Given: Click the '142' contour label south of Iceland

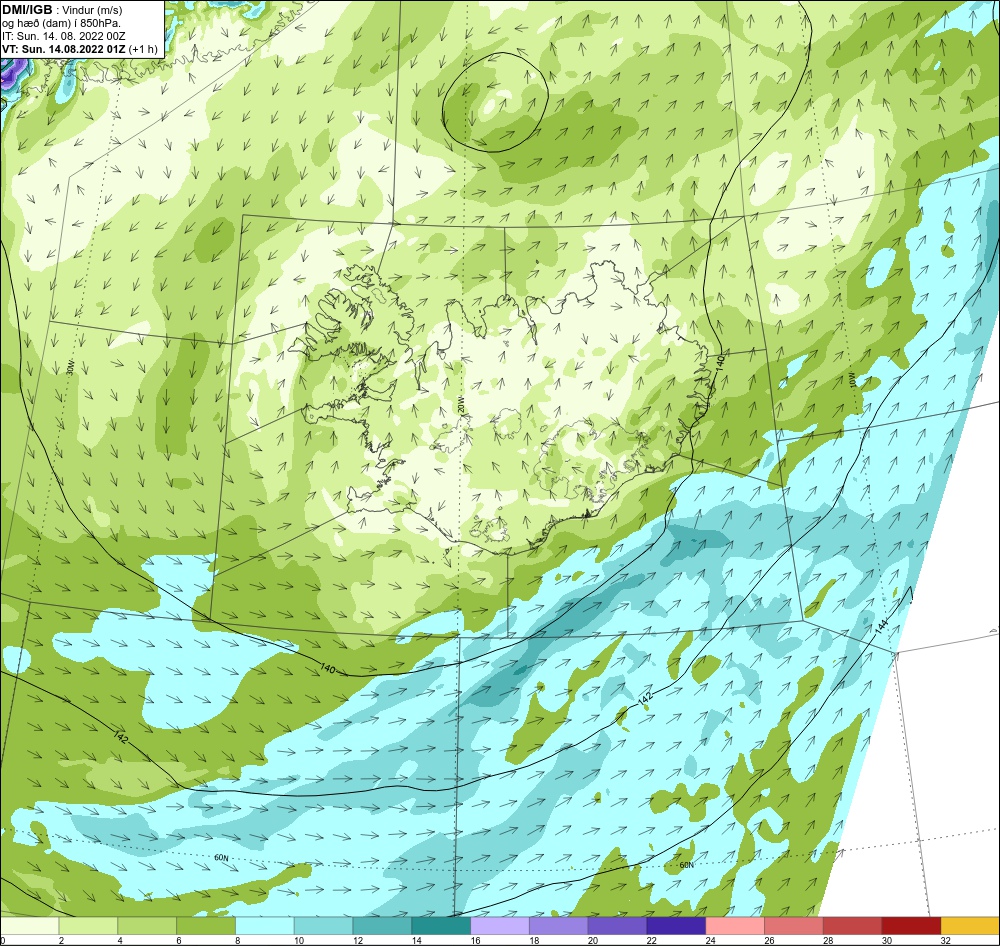Looking at the screenshot, I should (x=646, y=697).
